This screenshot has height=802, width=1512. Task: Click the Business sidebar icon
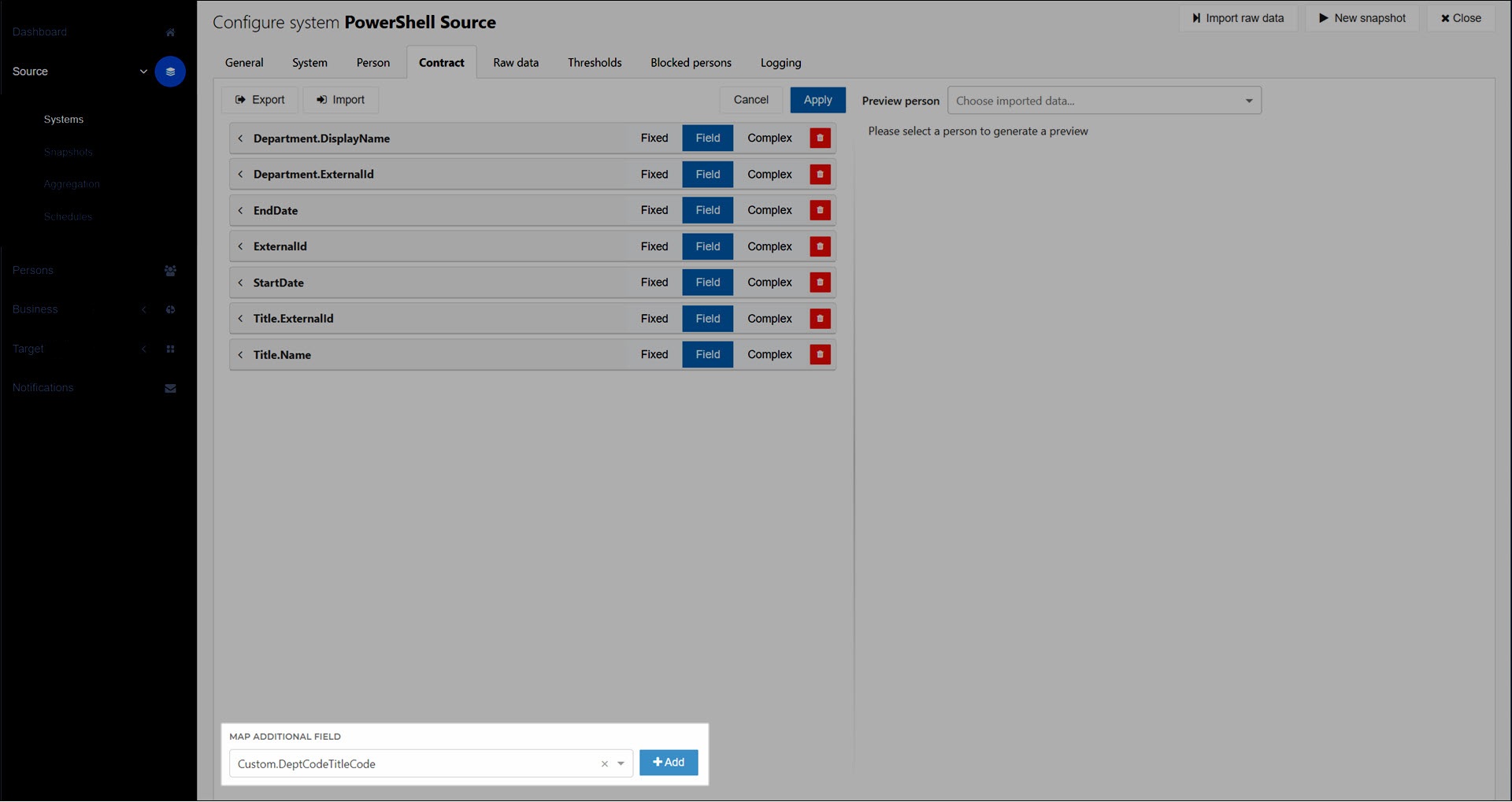[x=170, y=310]
